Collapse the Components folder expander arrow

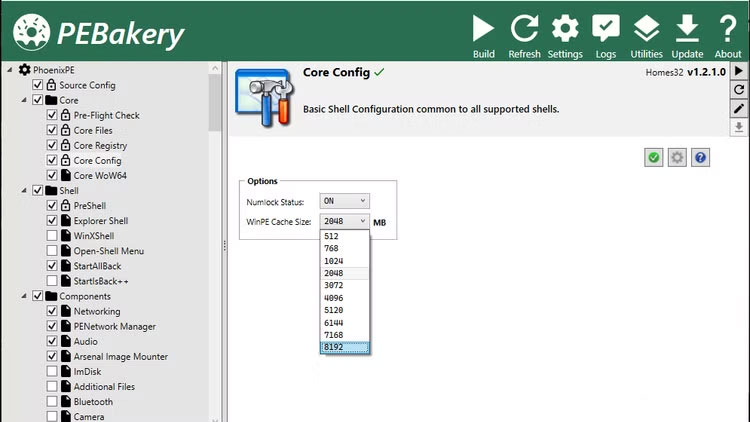[24, 296]
